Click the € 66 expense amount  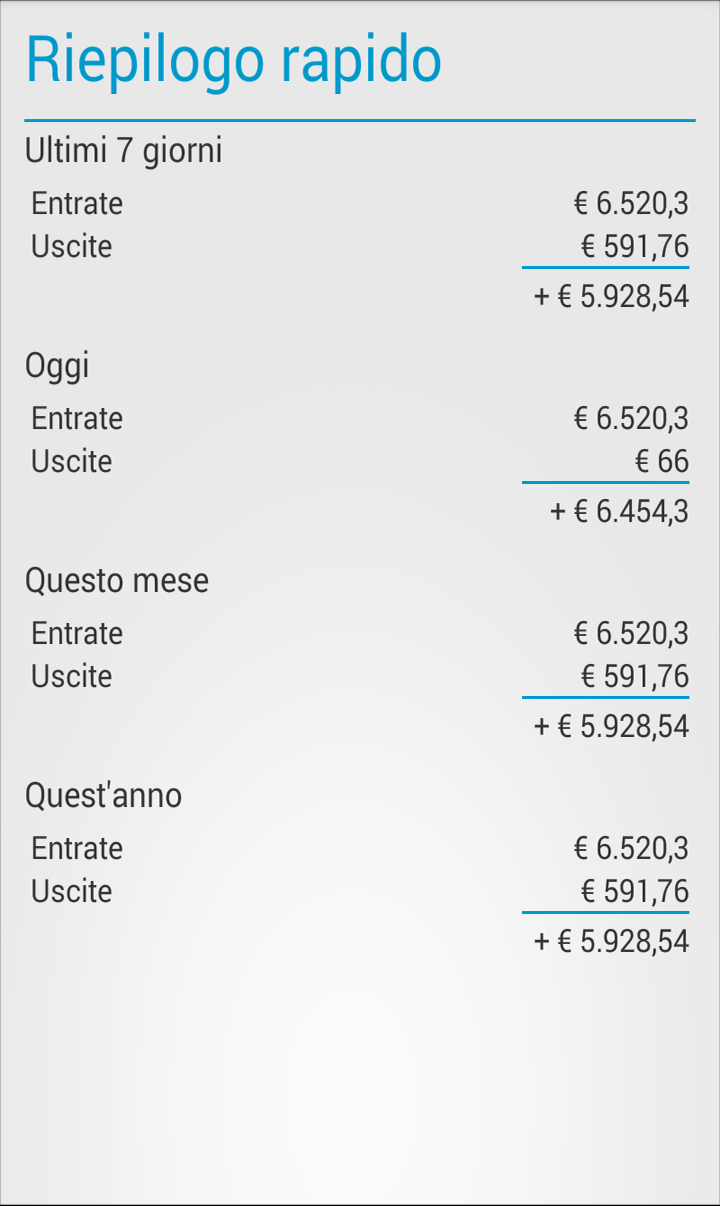point(662,461)
